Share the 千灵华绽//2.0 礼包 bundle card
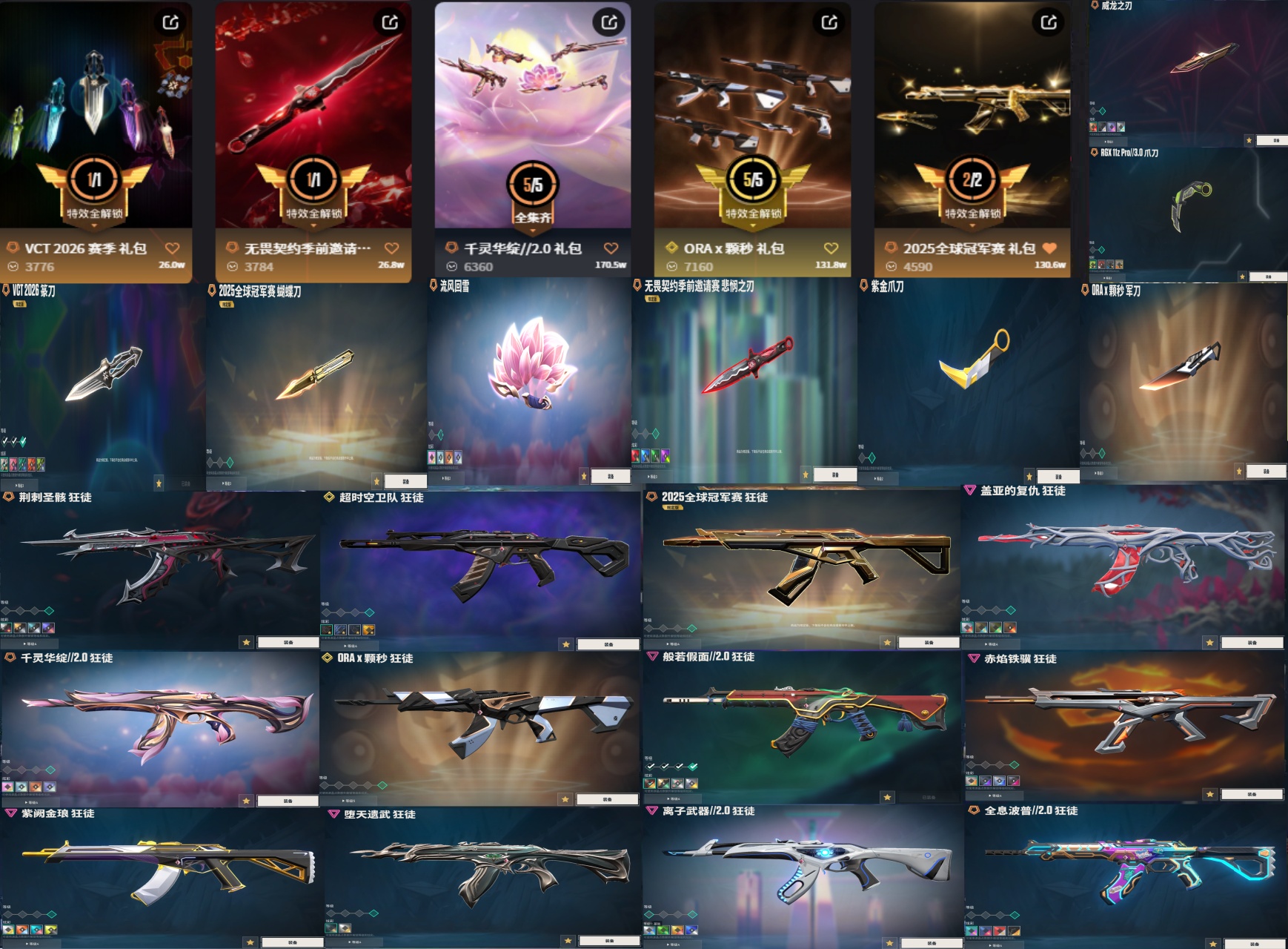 click(x=609, y=22)
